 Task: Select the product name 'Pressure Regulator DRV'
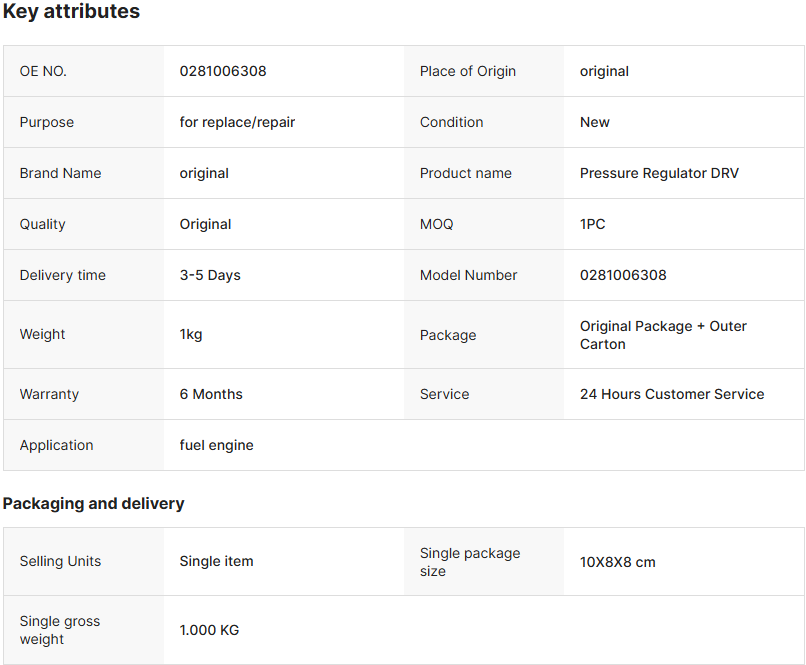click(659, 173)
